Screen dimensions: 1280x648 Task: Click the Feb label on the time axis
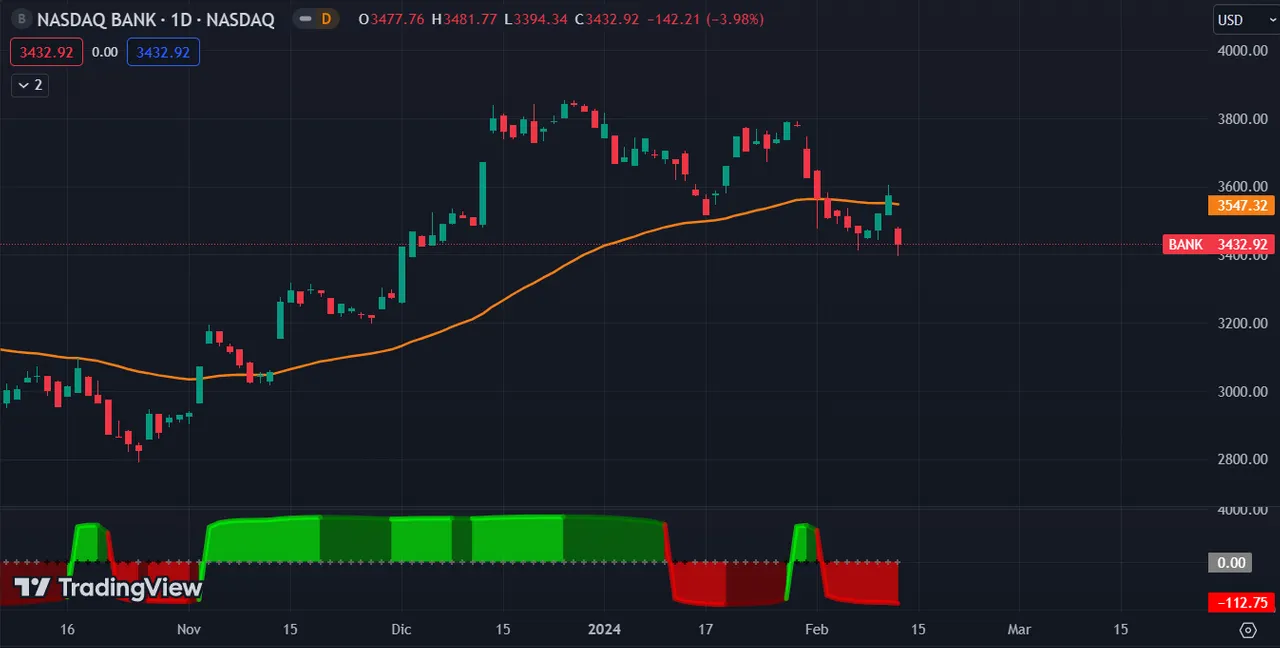tap(817, 629)
